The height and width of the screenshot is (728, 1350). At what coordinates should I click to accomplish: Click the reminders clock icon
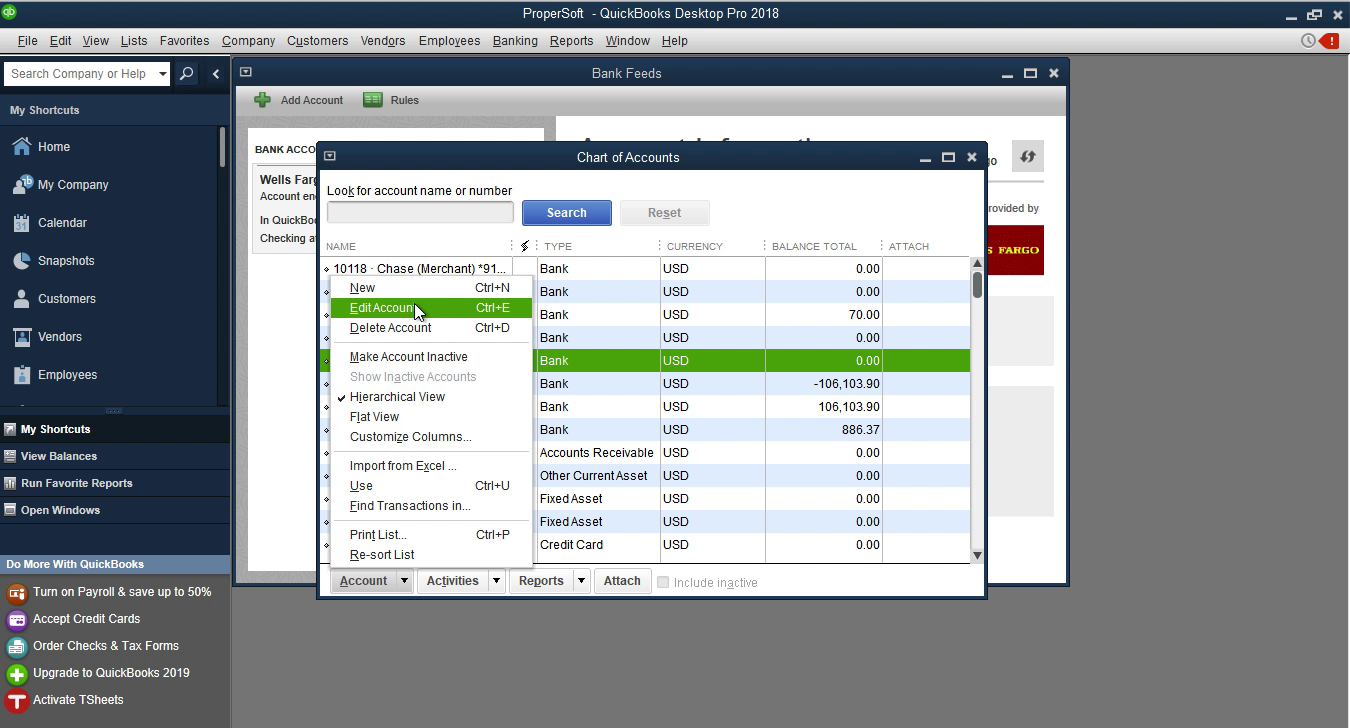point(1308,41)
